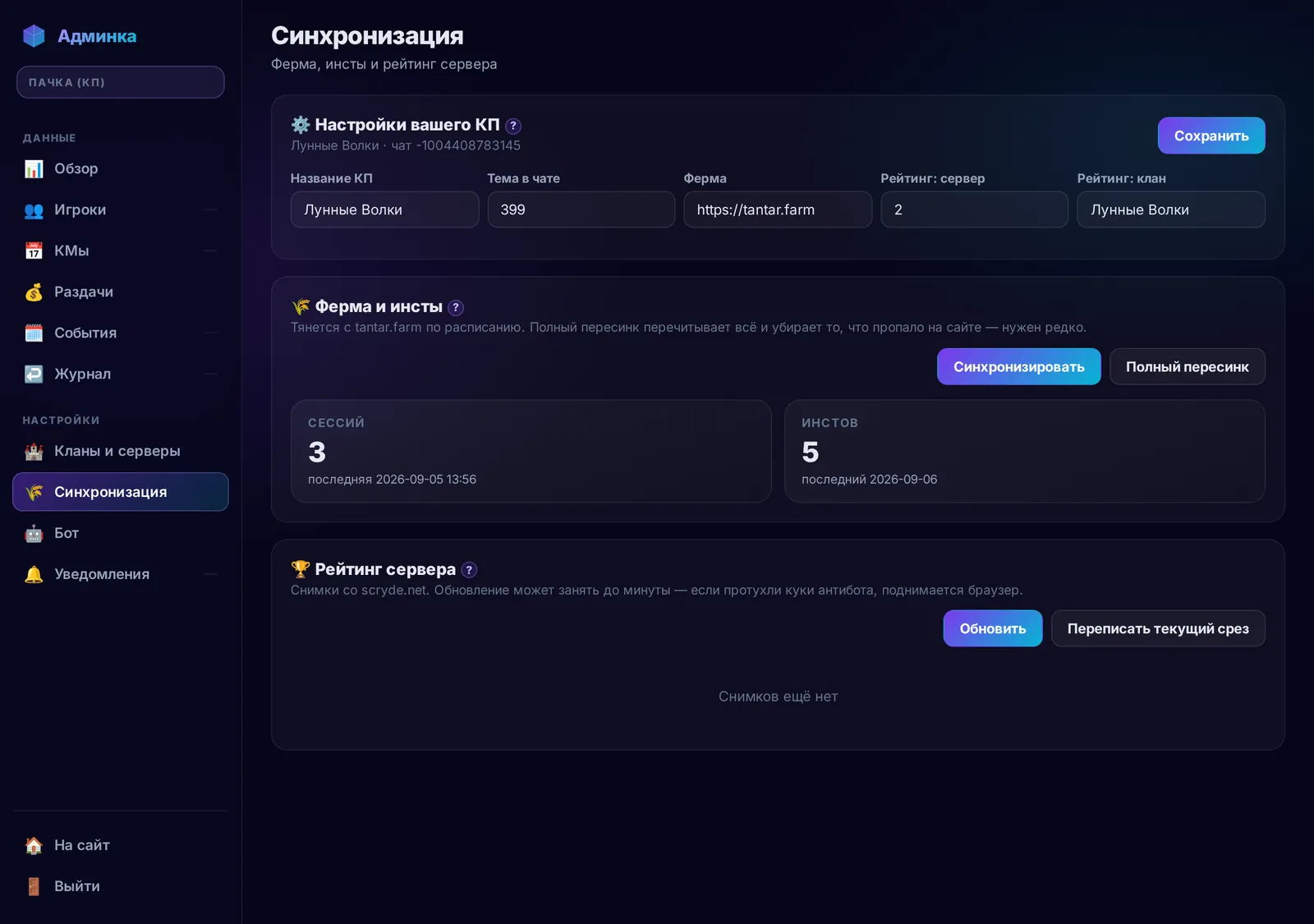This screenshot has height=924, width=1314.
Task: Click the Сессий stats card
Action: [531, 451]
